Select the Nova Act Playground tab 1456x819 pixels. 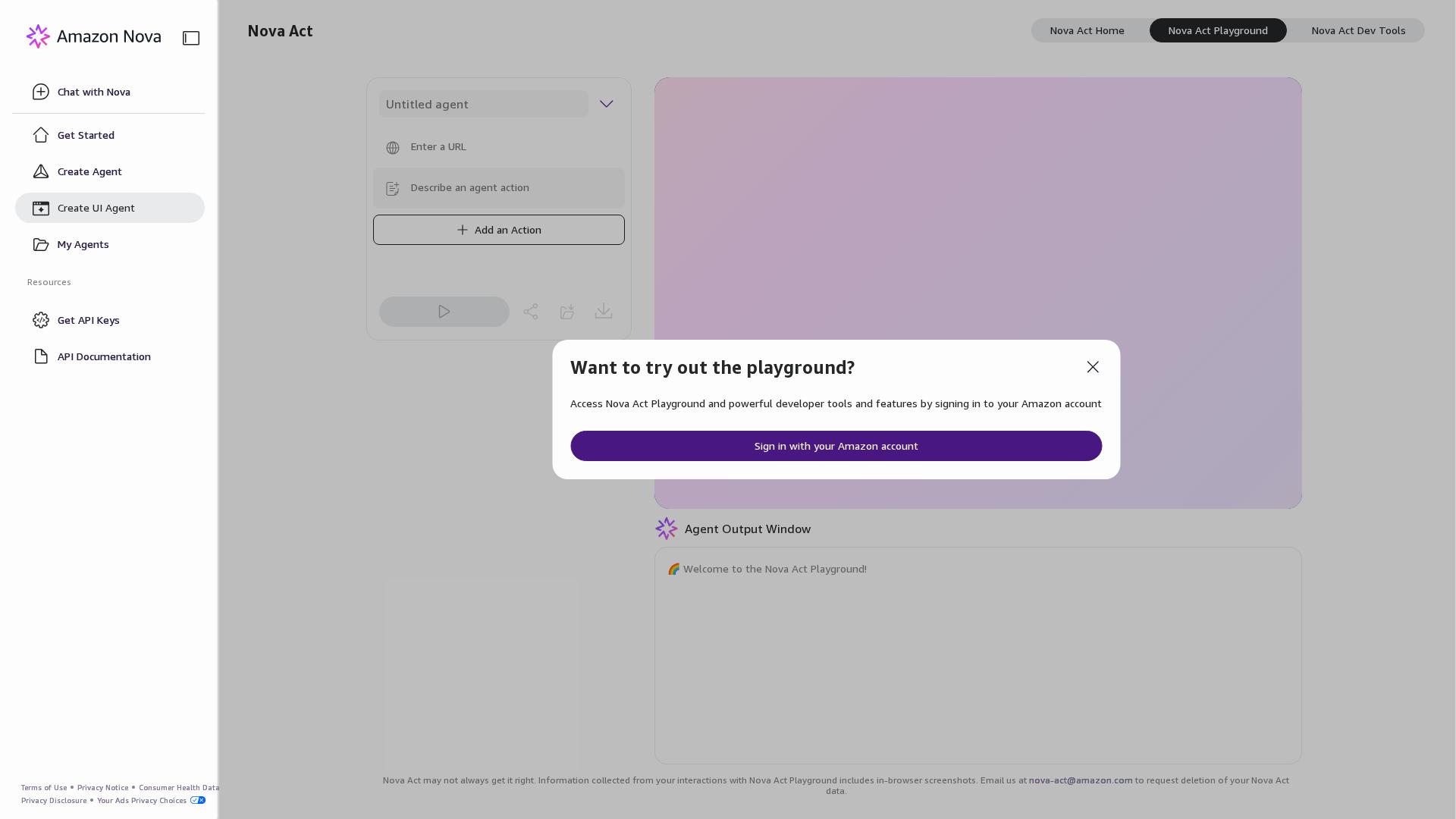(1217, 30)
